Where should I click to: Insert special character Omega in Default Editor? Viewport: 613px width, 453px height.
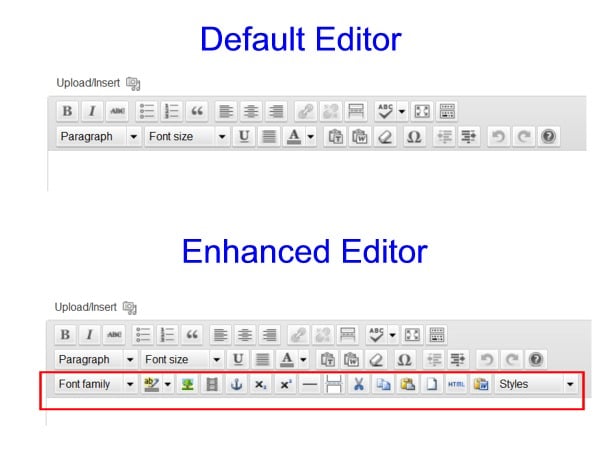414,136
